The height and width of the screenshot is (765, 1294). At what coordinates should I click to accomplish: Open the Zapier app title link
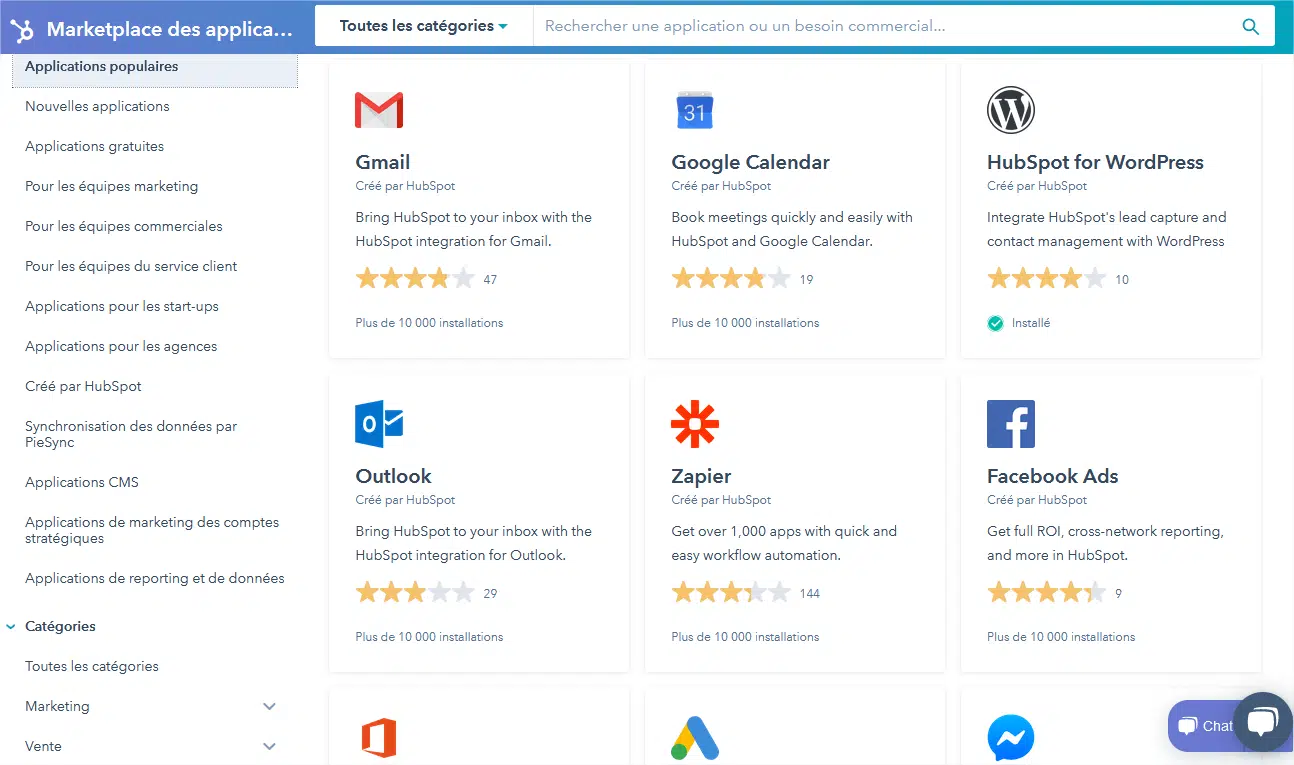(701, 476)
